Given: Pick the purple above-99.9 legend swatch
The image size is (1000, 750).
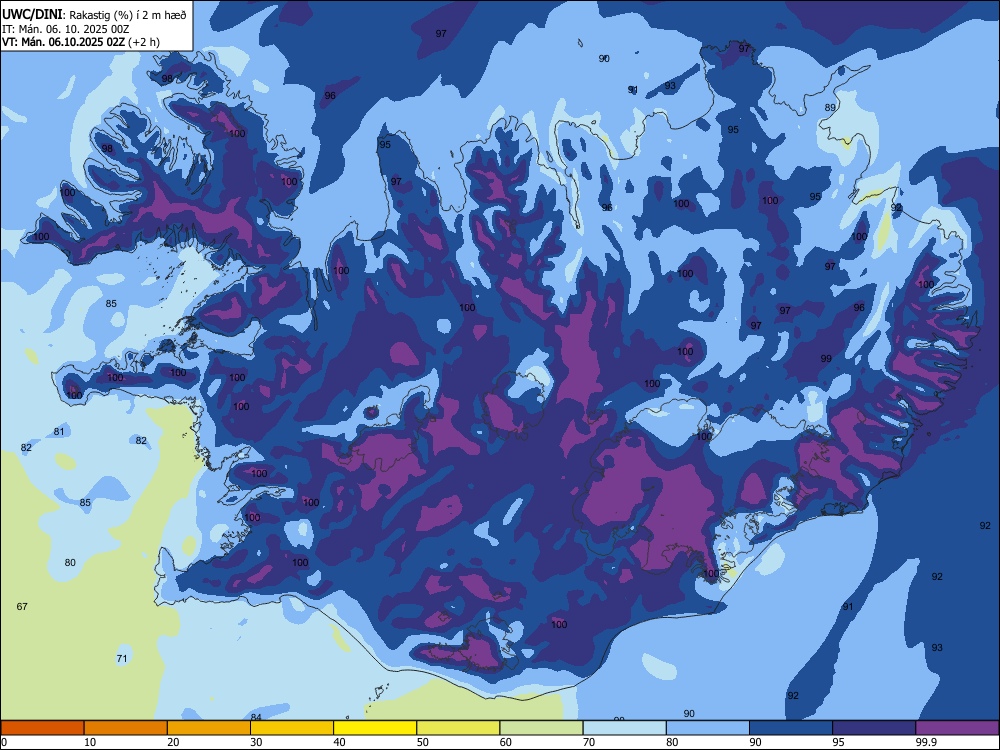Looking at the screenshot, I should point(957,728).
